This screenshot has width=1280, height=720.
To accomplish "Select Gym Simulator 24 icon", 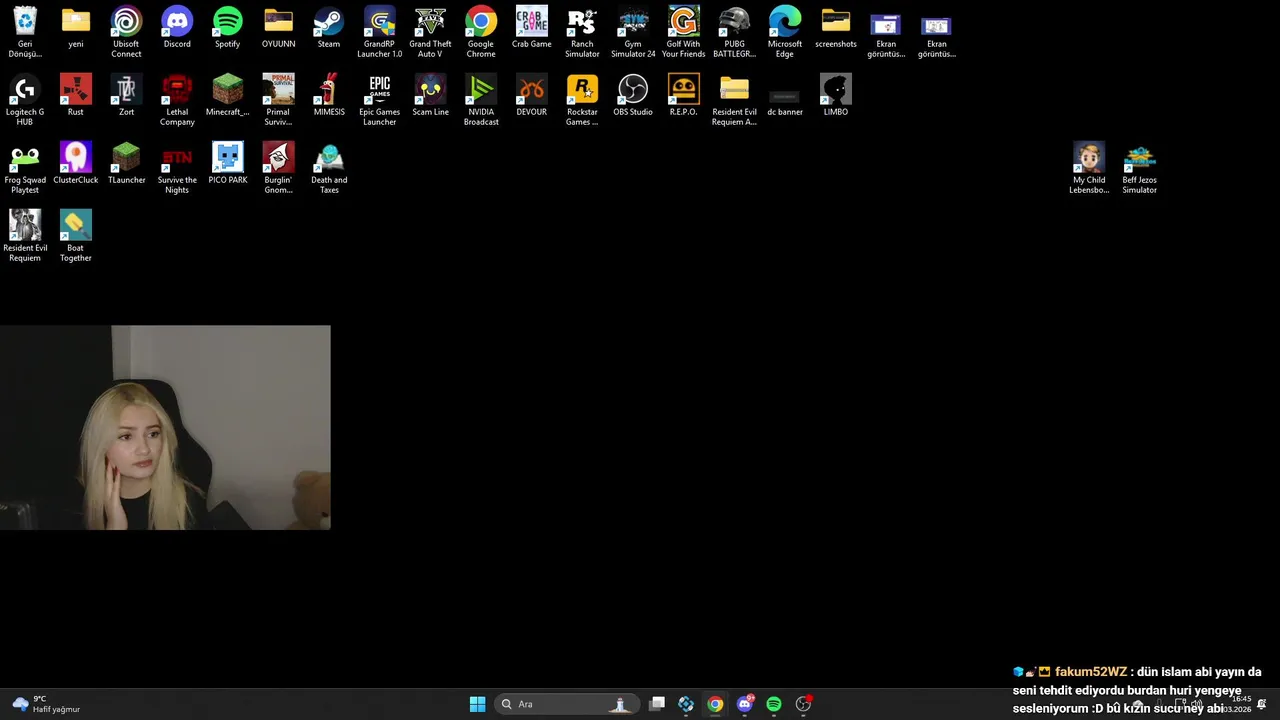I will [x=633, y=32].
